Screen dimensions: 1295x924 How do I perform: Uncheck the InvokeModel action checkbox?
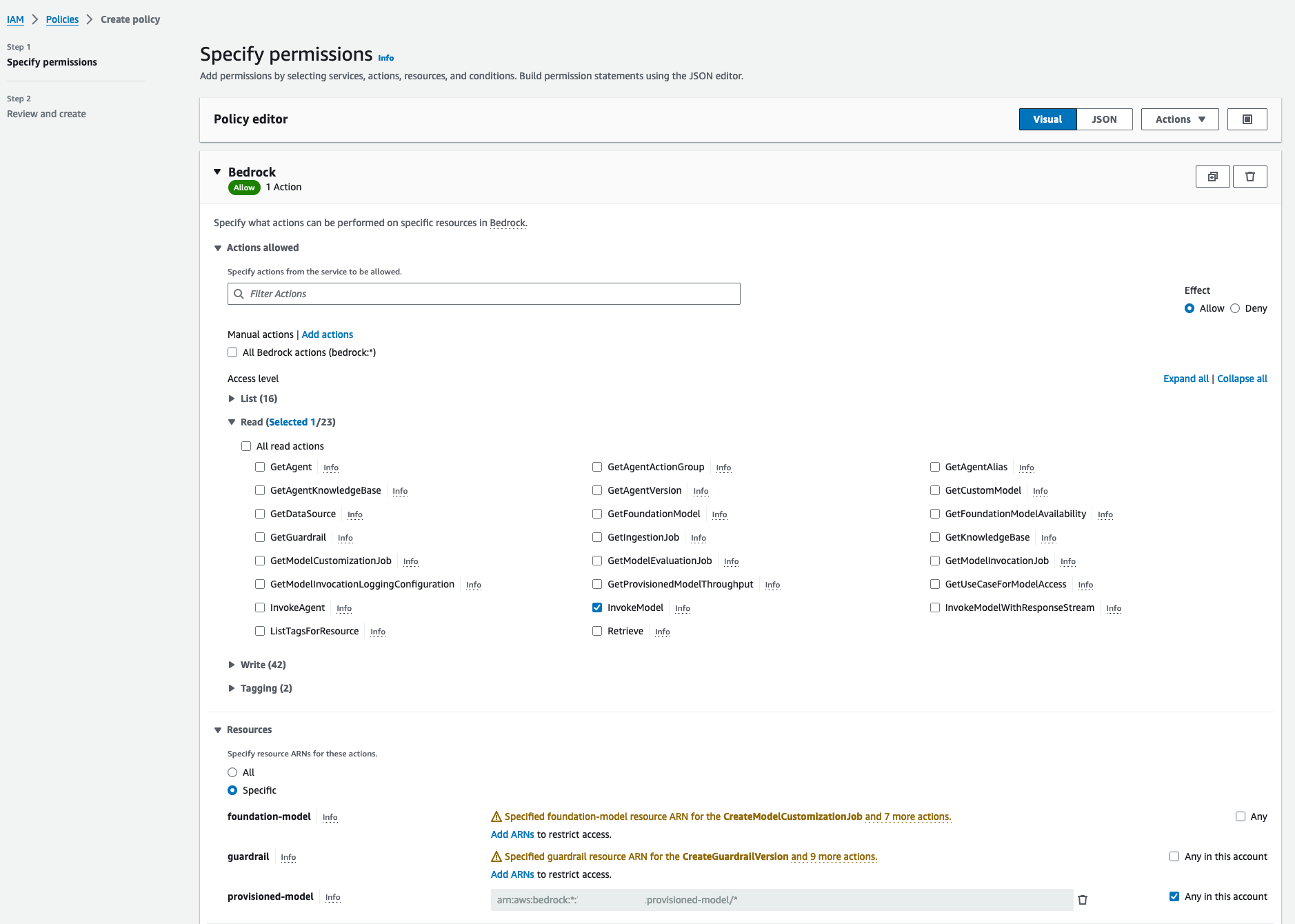pyautogui.click(x=597, y=607)
